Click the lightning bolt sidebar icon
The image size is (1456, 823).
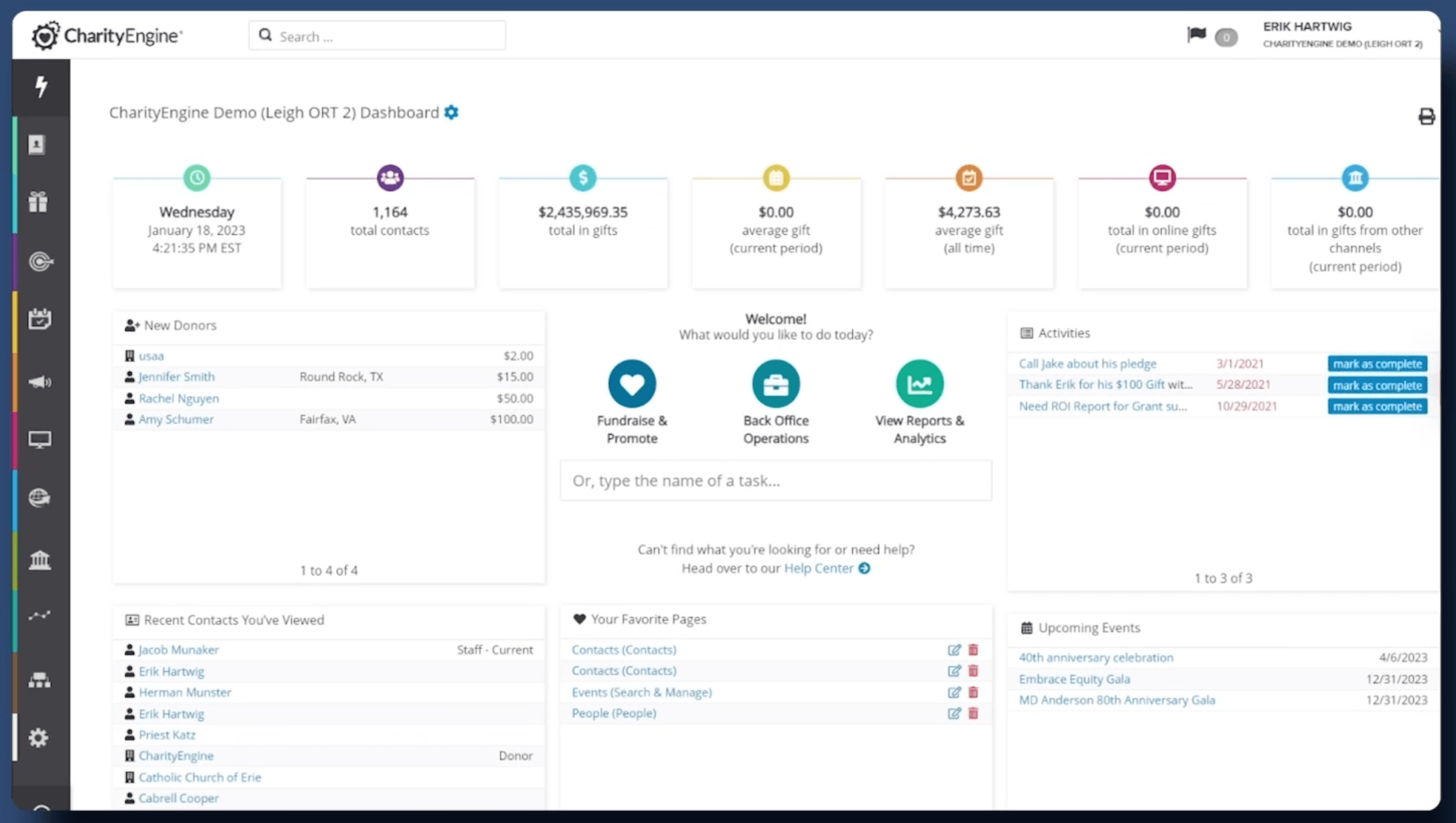point(41,86)
